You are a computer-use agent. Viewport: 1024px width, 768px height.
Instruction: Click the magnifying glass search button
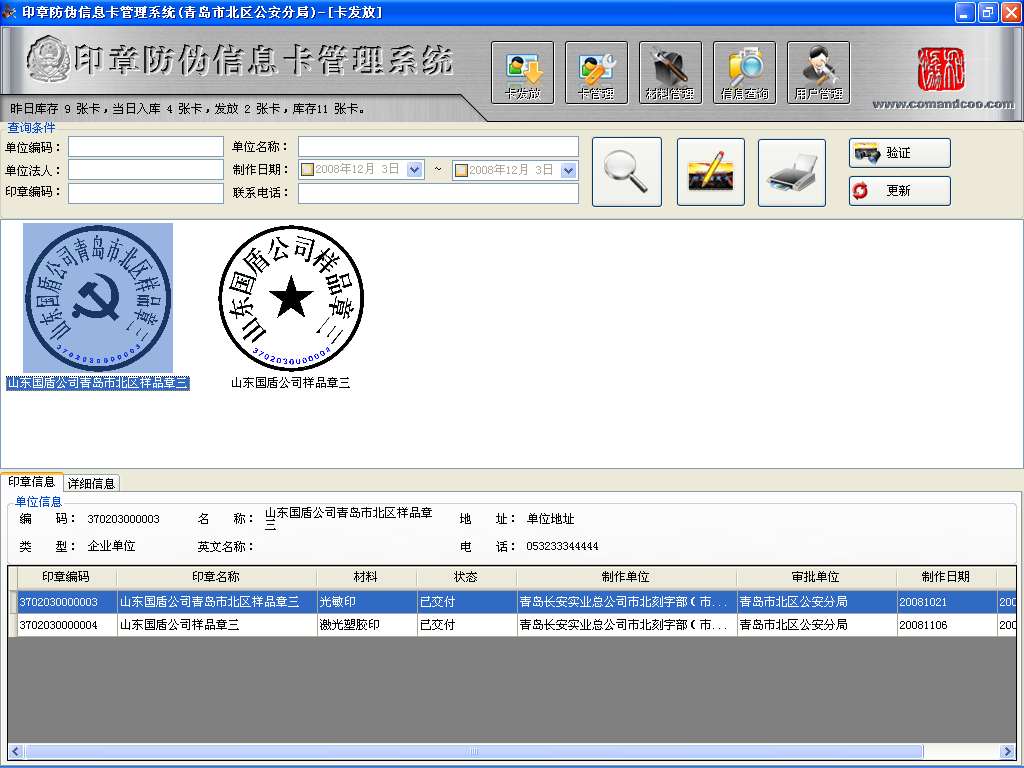tap(627, 172)
